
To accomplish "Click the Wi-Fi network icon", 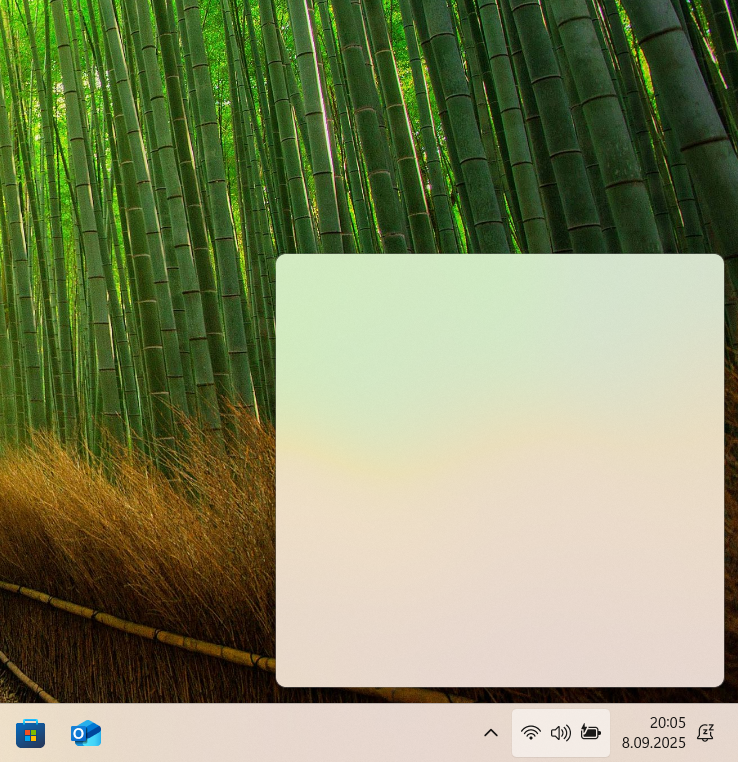I will coord(531,732).
